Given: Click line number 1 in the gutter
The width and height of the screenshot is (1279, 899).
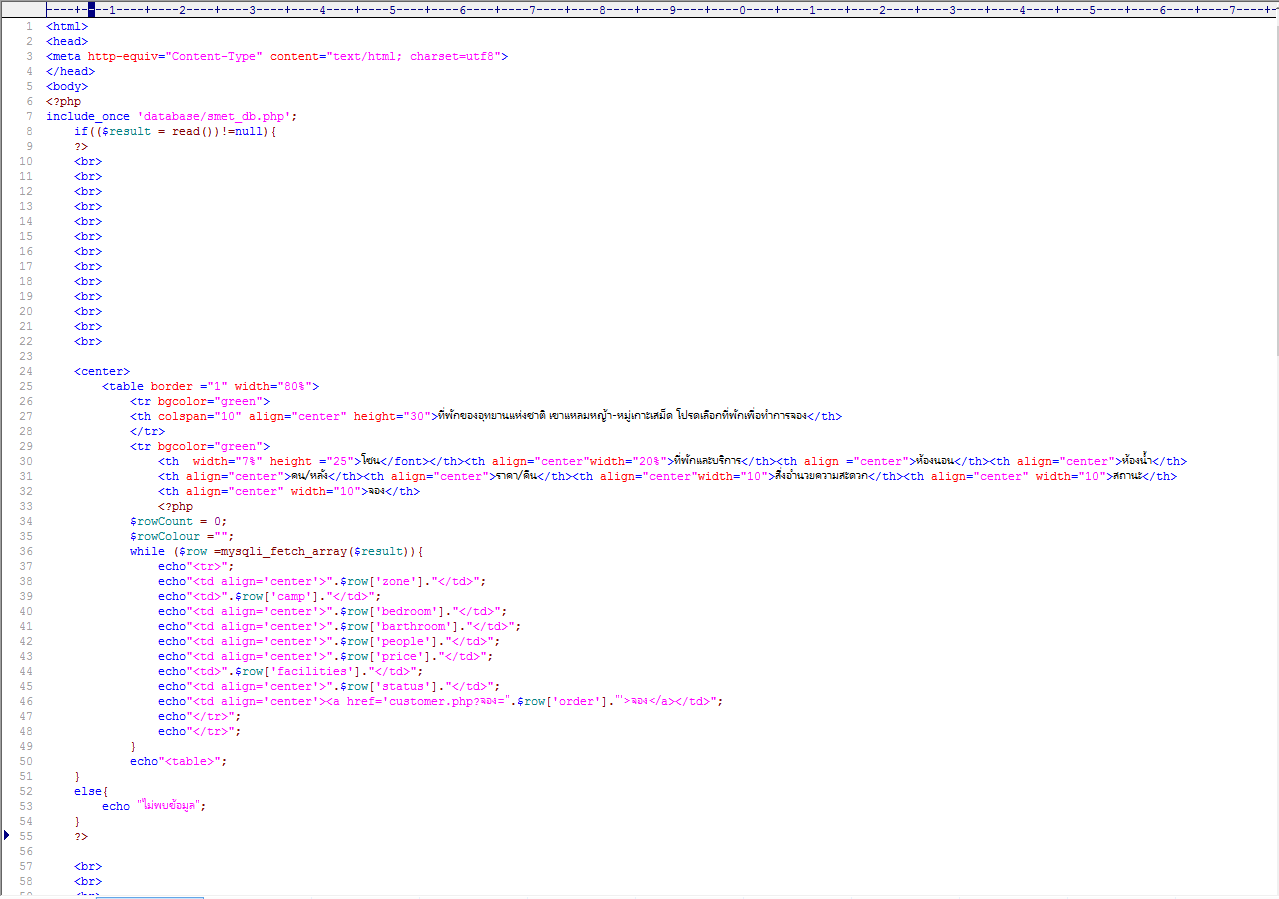Looking at the screenshot, I should tap(29, 26).
